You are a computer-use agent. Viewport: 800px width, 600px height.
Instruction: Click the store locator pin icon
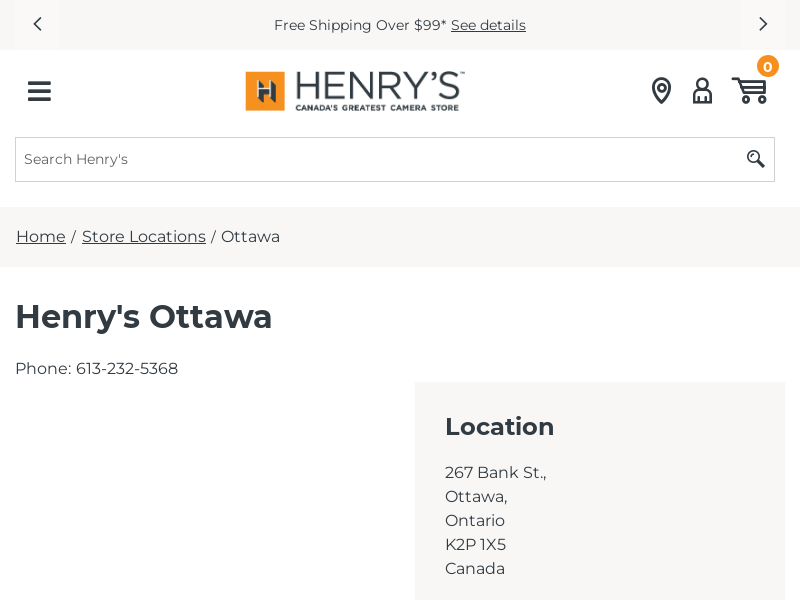[x=661, y=91]
